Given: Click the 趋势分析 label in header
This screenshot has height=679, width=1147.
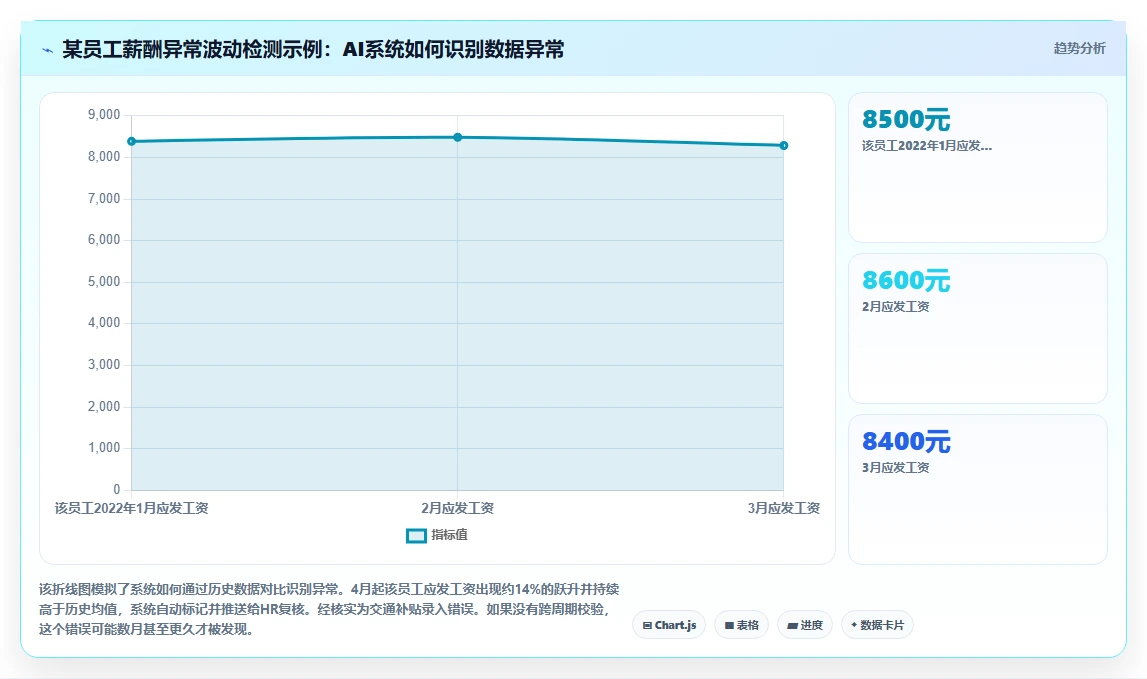Looking at the screenshot, I should click(1079, 48).
